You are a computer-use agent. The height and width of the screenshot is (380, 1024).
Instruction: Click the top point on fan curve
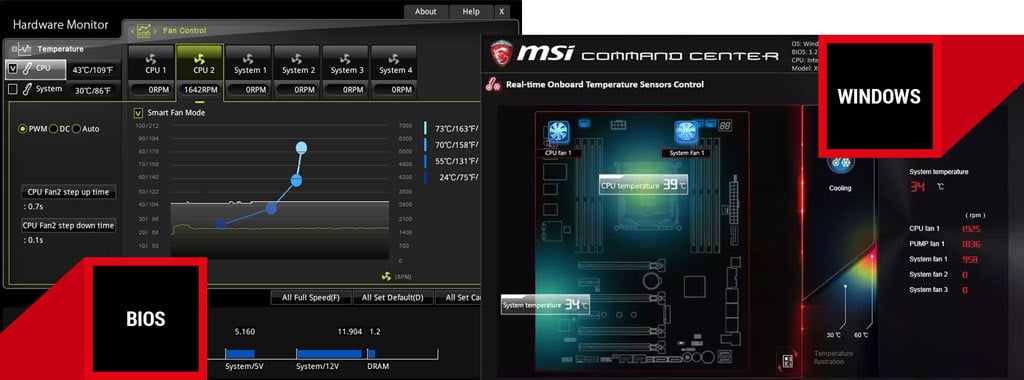click(x=301, y=148)
